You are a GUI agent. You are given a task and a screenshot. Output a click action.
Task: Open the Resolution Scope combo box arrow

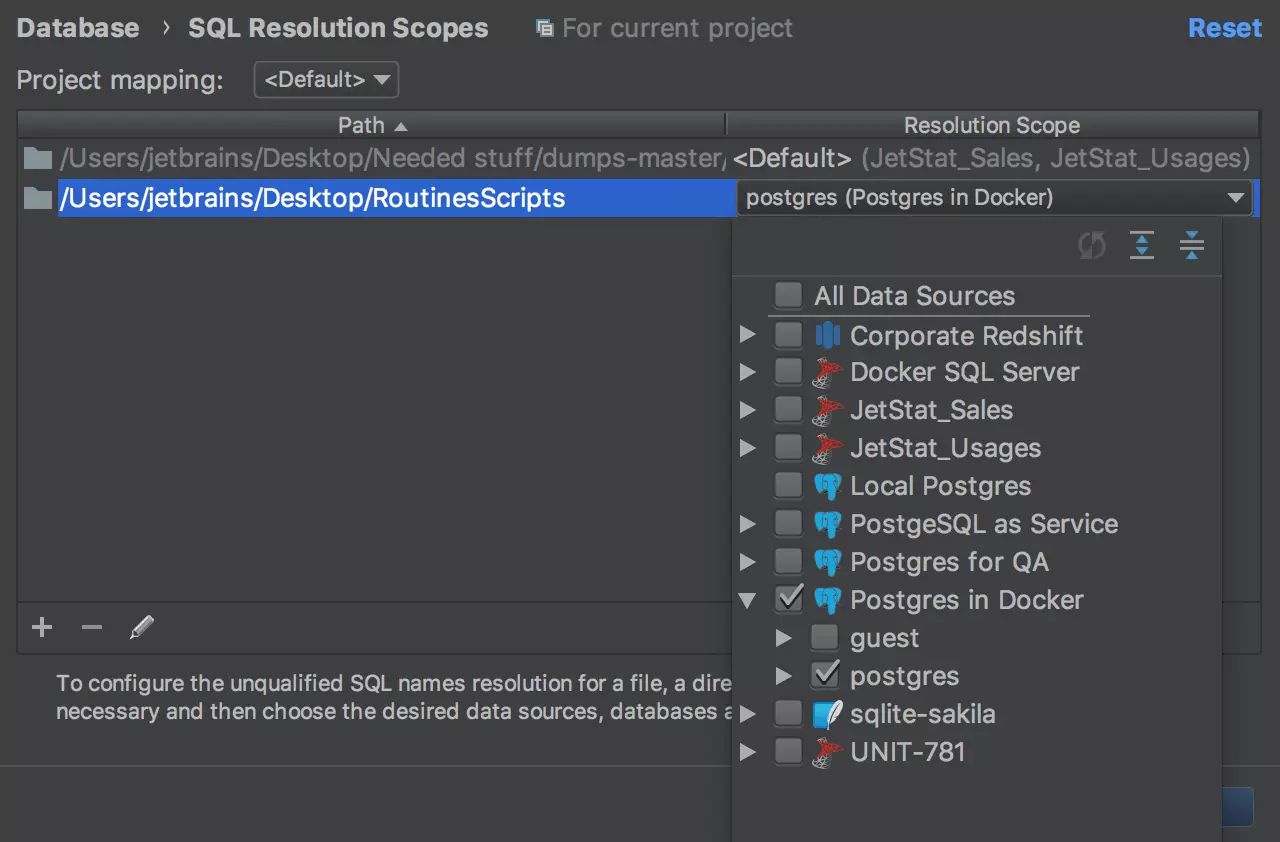coord(1236,198)
